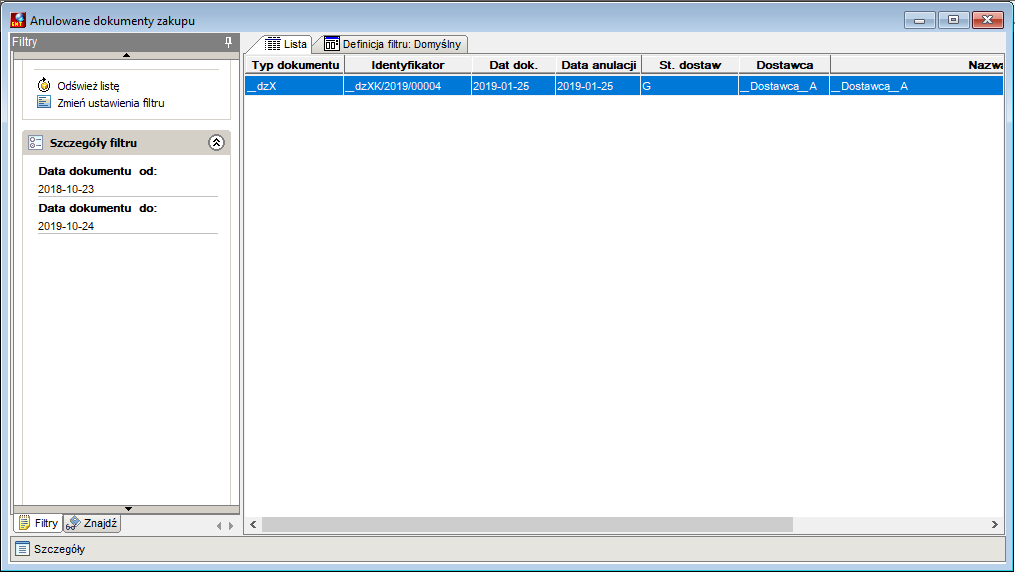Click the right arrow of the horizontal scrollbar
This screenshot has width=1015, height=572.
995,524
